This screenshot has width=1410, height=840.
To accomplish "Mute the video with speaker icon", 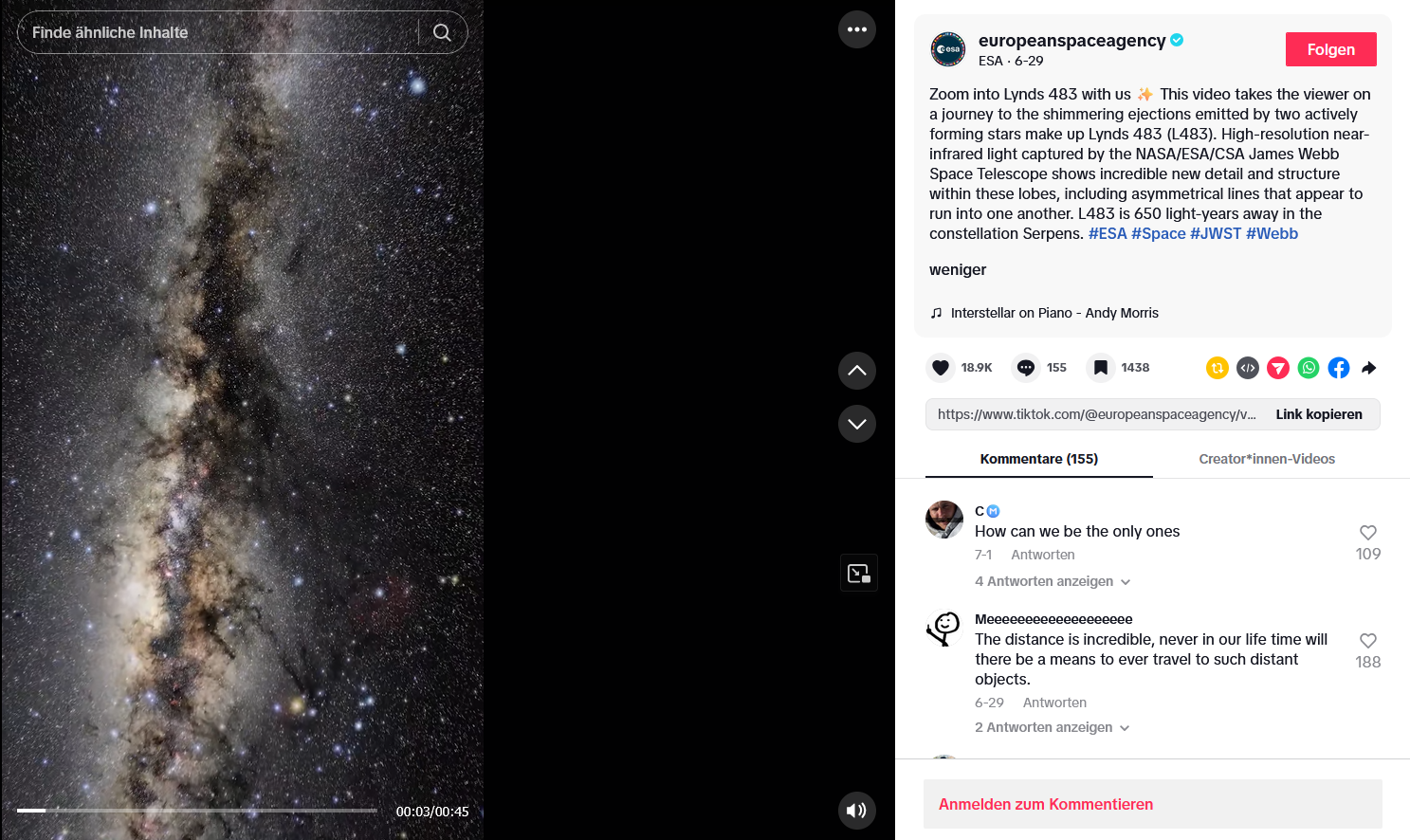I will click(x=857, y=811).
